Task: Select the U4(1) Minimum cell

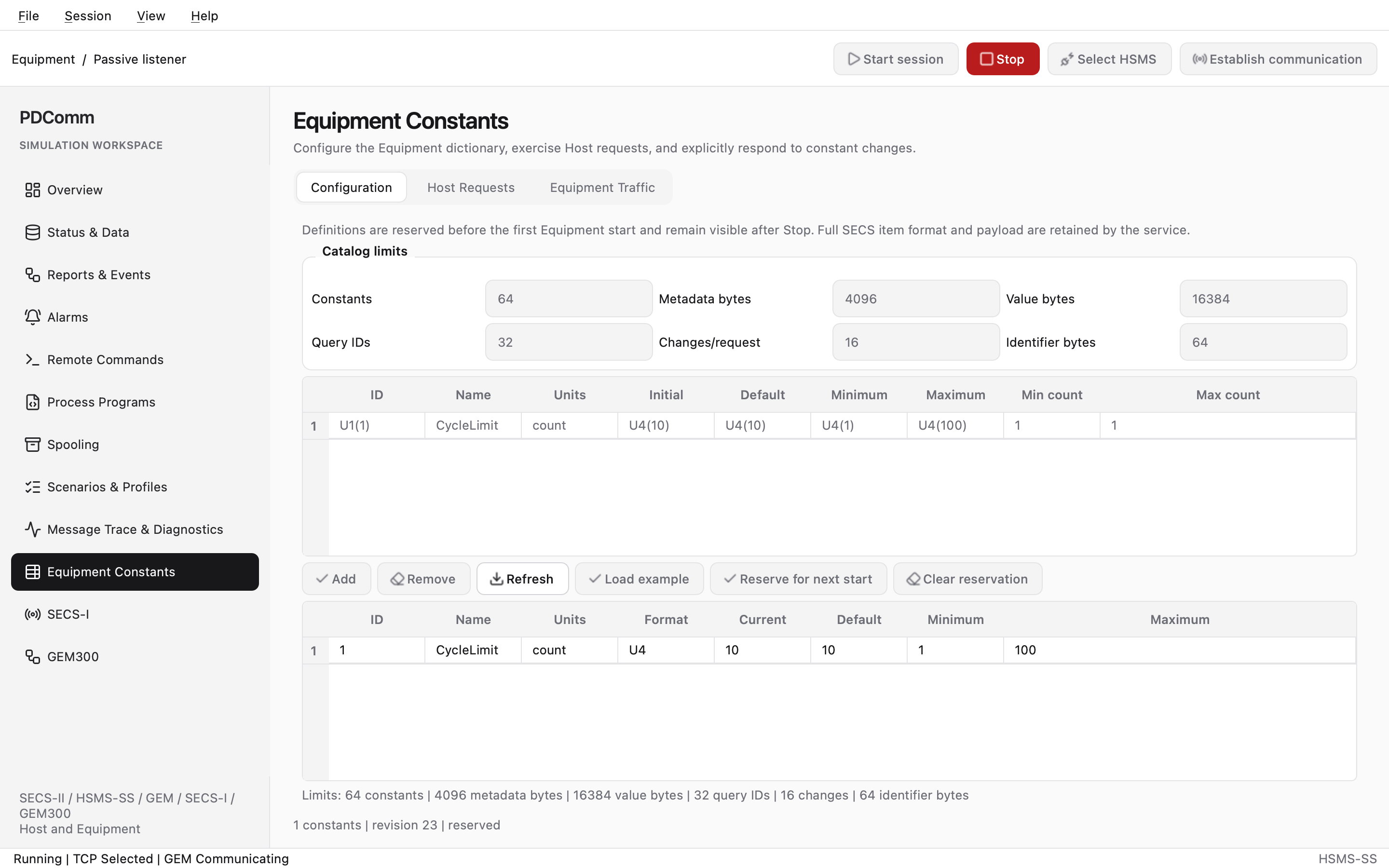Action: (858, 425)
